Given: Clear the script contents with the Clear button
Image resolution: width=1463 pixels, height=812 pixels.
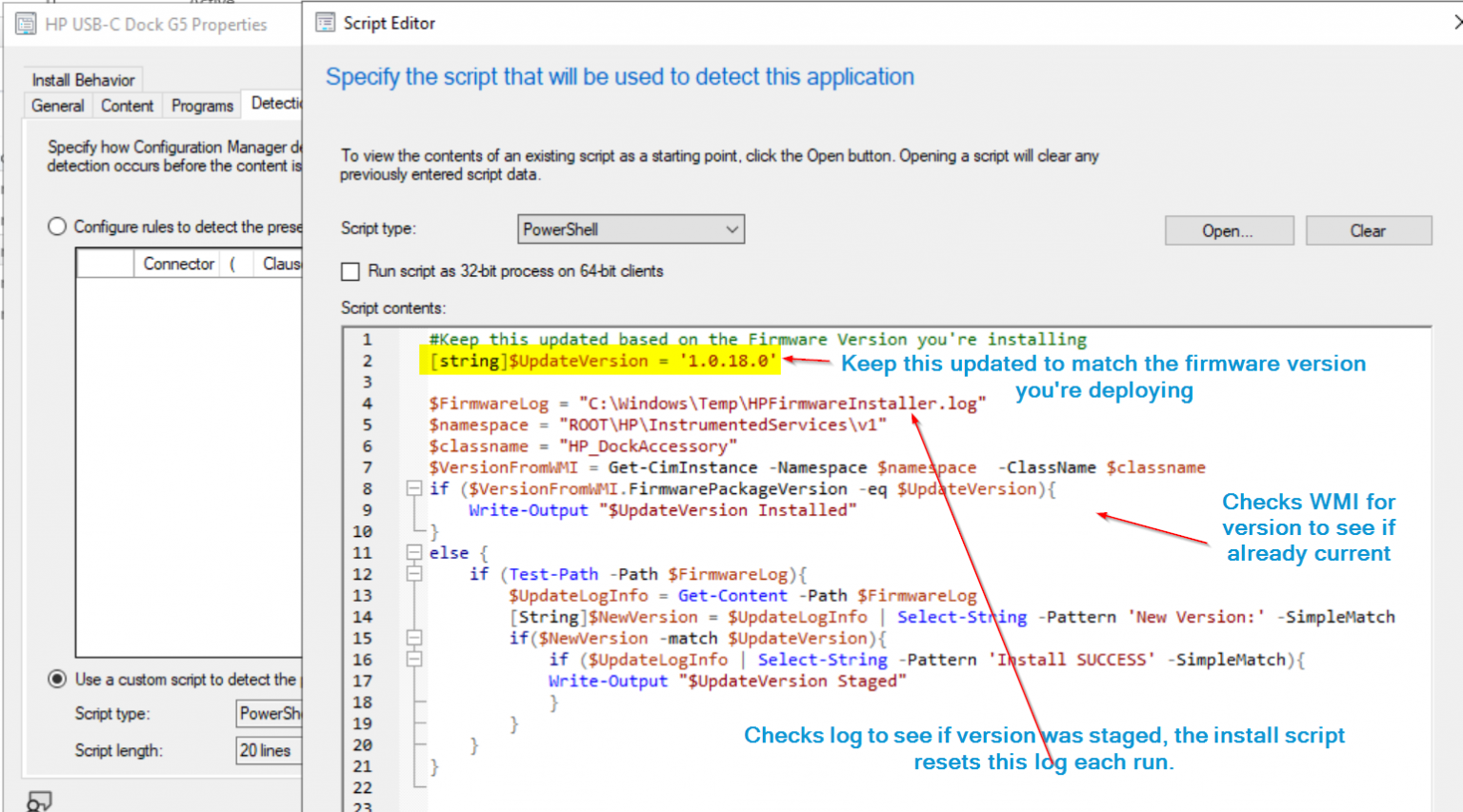Looking at the screenshot, I should pos(1369,229).
